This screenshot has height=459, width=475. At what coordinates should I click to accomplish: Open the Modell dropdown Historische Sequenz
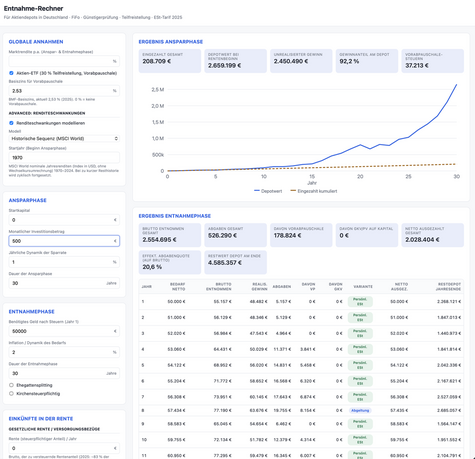tap(64, 138)
